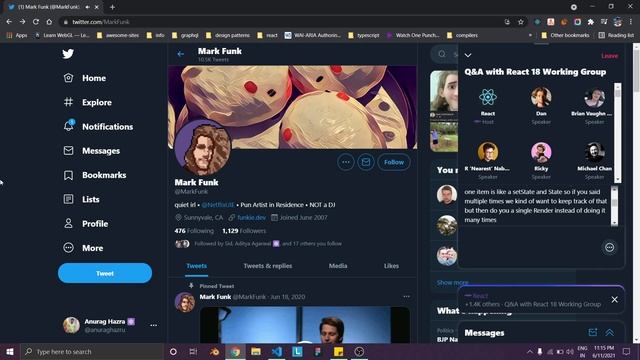640x360 pixels.
Task: Open Notifications in the sidebar
Action: (98, 127)
